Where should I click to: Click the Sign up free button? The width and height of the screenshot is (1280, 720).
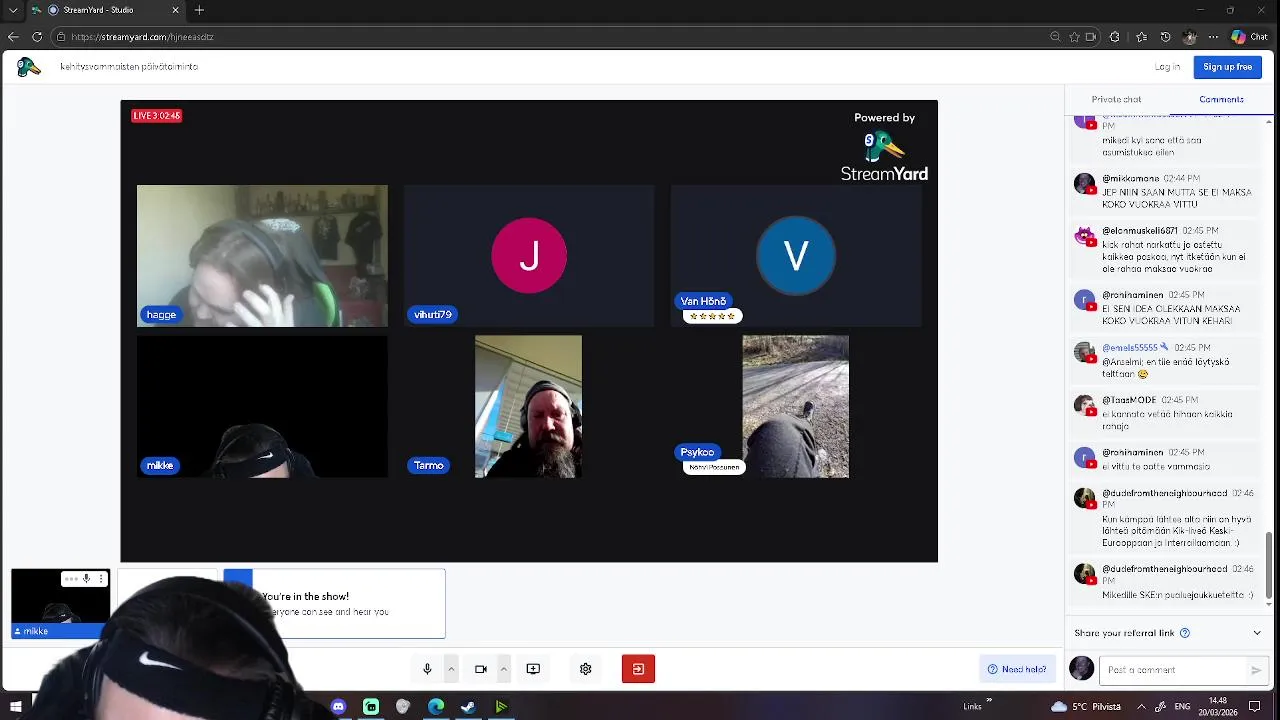(x=1227, y=67)
